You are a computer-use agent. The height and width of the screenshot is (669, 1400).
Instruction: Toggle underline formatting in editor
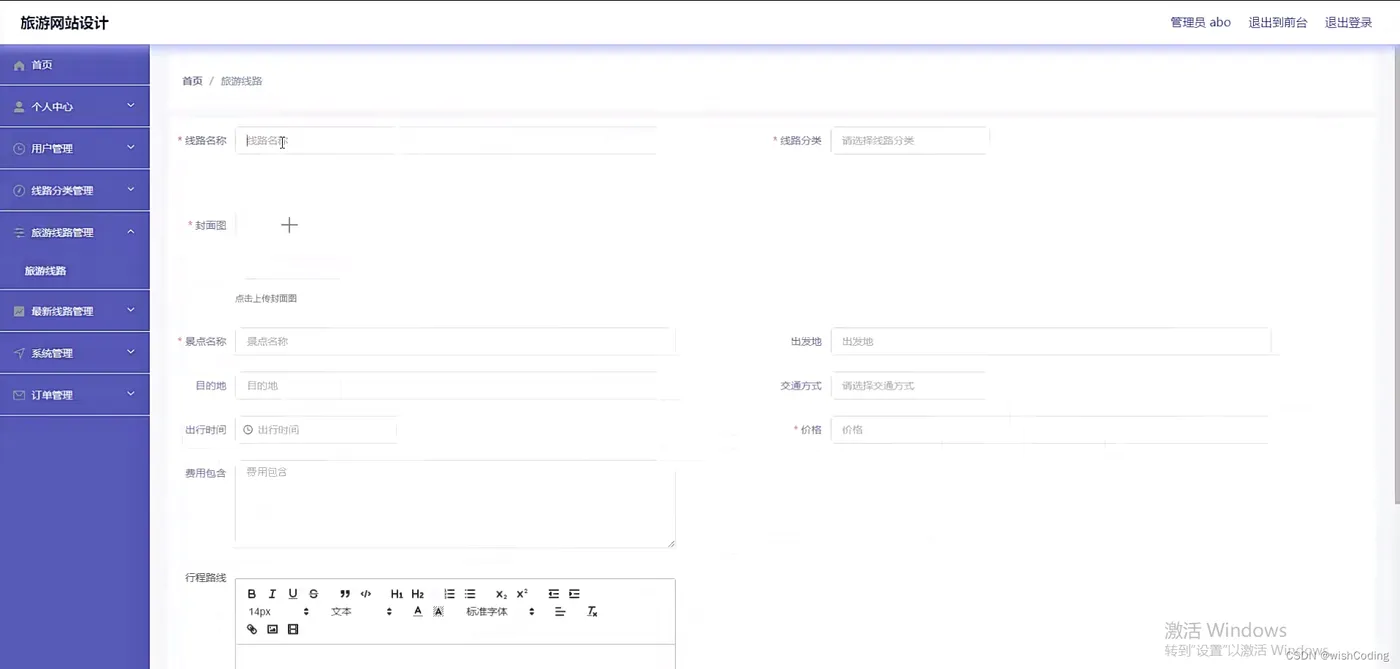coord(293,594)
